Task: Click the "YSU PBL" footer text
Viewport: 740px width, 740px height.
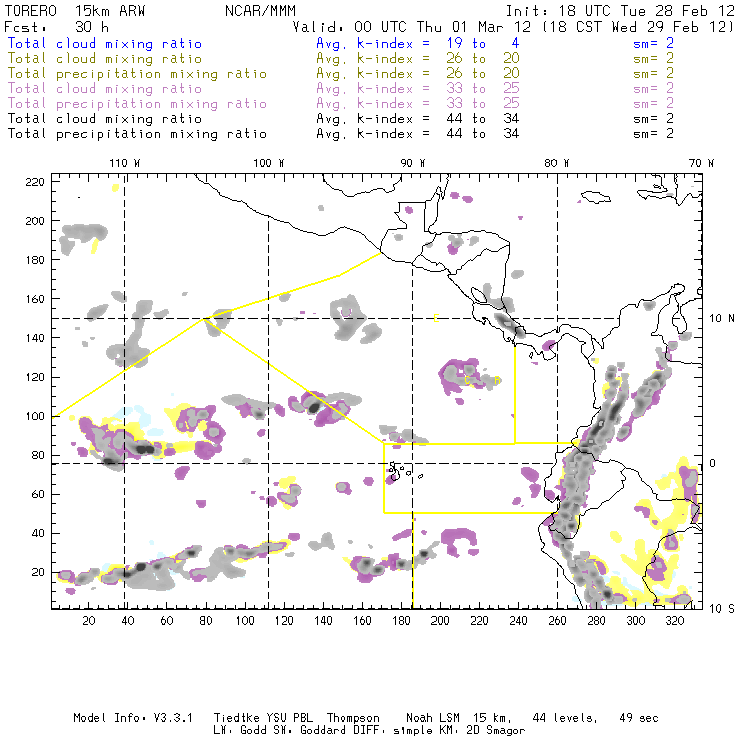Action: point(290,718)
